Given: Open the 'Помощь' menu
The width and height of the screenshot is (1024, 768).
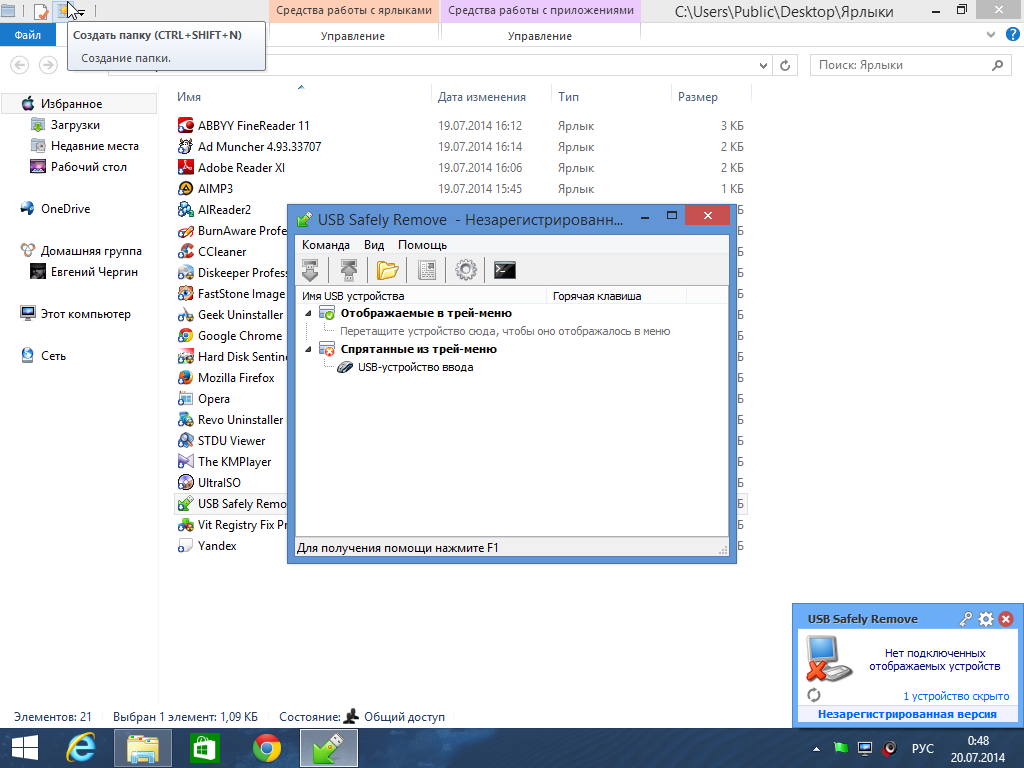Looking at the screenshot, I should [x=422, y=245].
